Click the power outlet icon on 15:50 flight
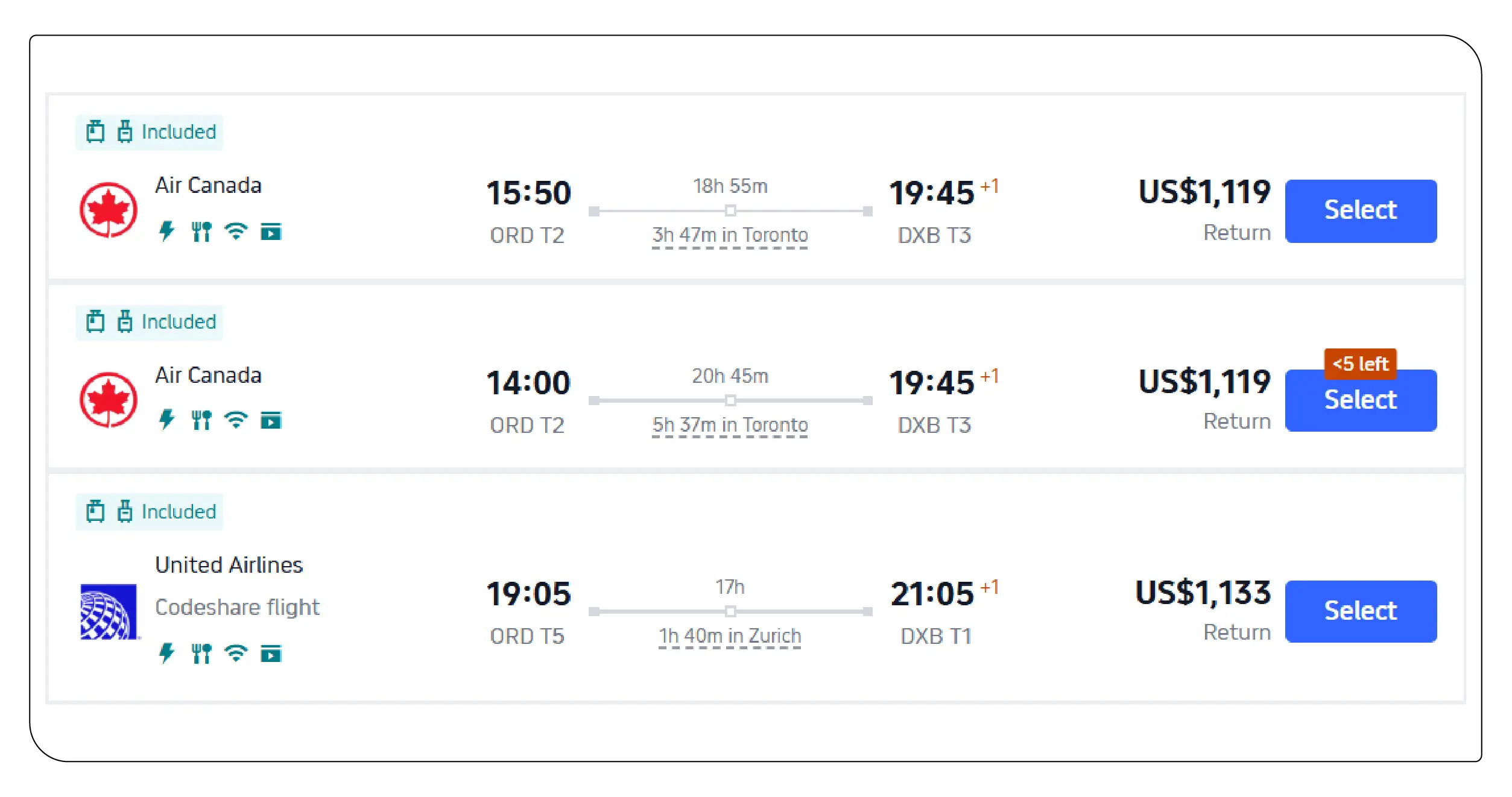The height and width of the screenshot is (797, 1512). coord(166,231)
